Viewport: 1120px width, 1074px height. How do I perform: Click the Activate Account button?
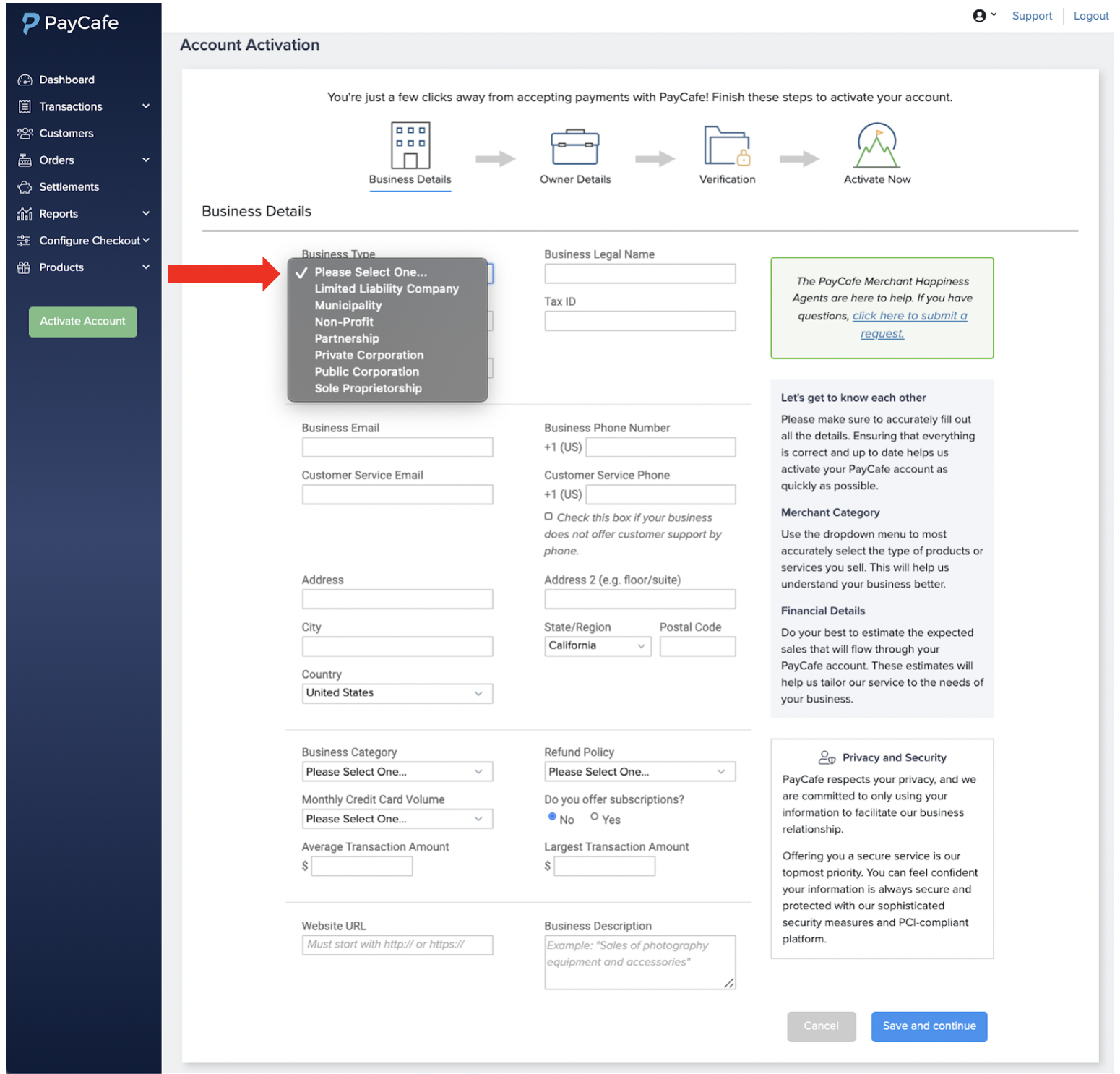[x=83, y=322]
